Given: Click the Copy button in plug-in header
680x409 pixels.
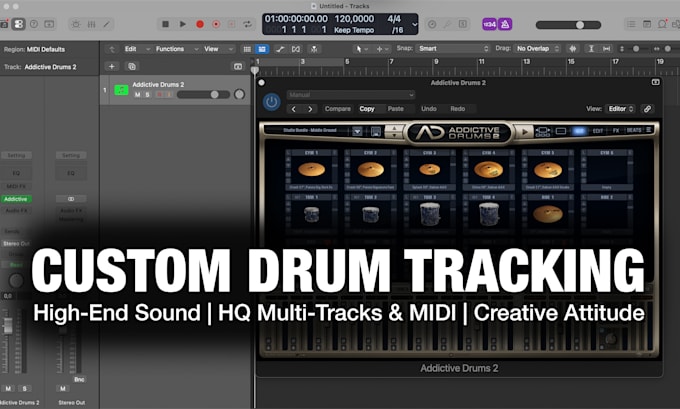Looking at the screenshot, I should coord(367,109).
